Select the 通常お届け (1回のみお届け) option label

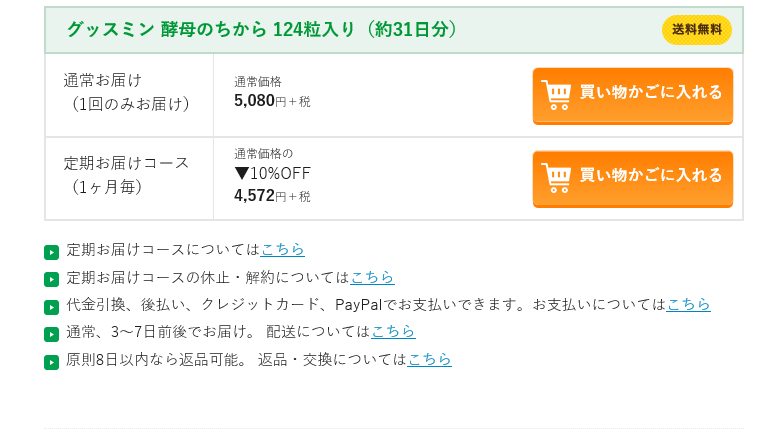(127, 91)
